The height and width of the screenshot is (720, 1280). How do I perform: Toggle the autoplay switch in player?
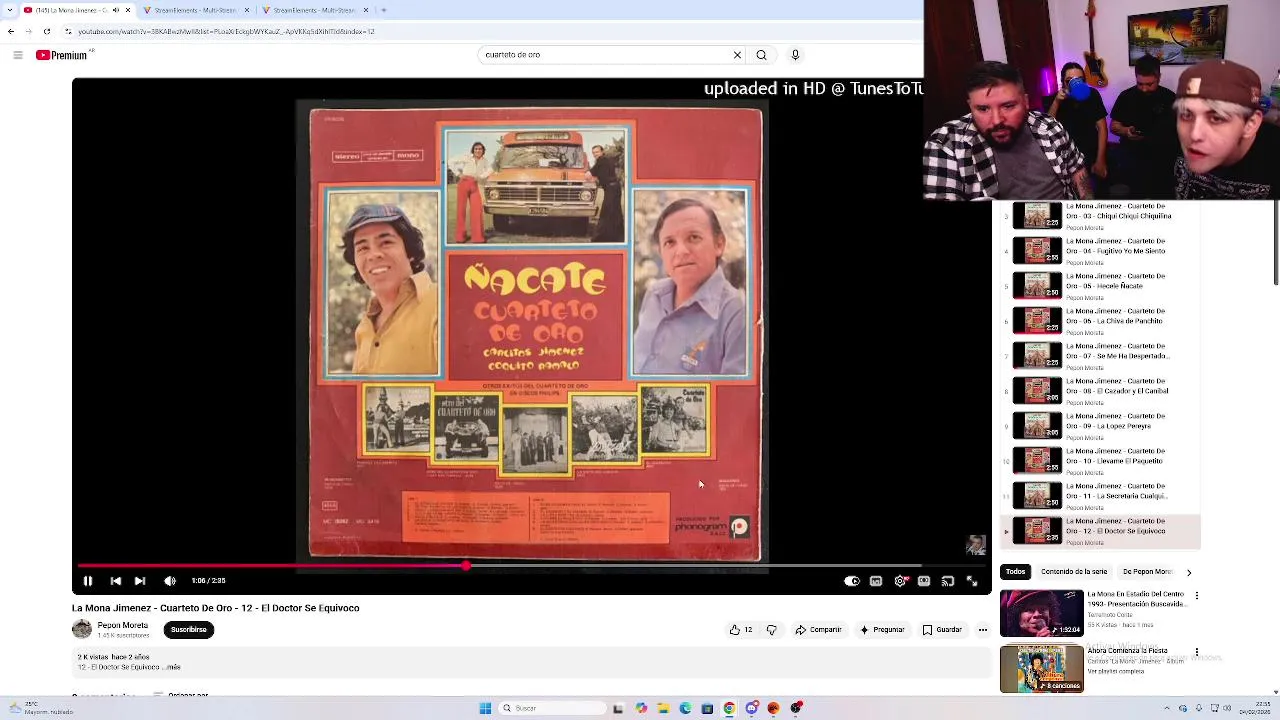point(852,581)
